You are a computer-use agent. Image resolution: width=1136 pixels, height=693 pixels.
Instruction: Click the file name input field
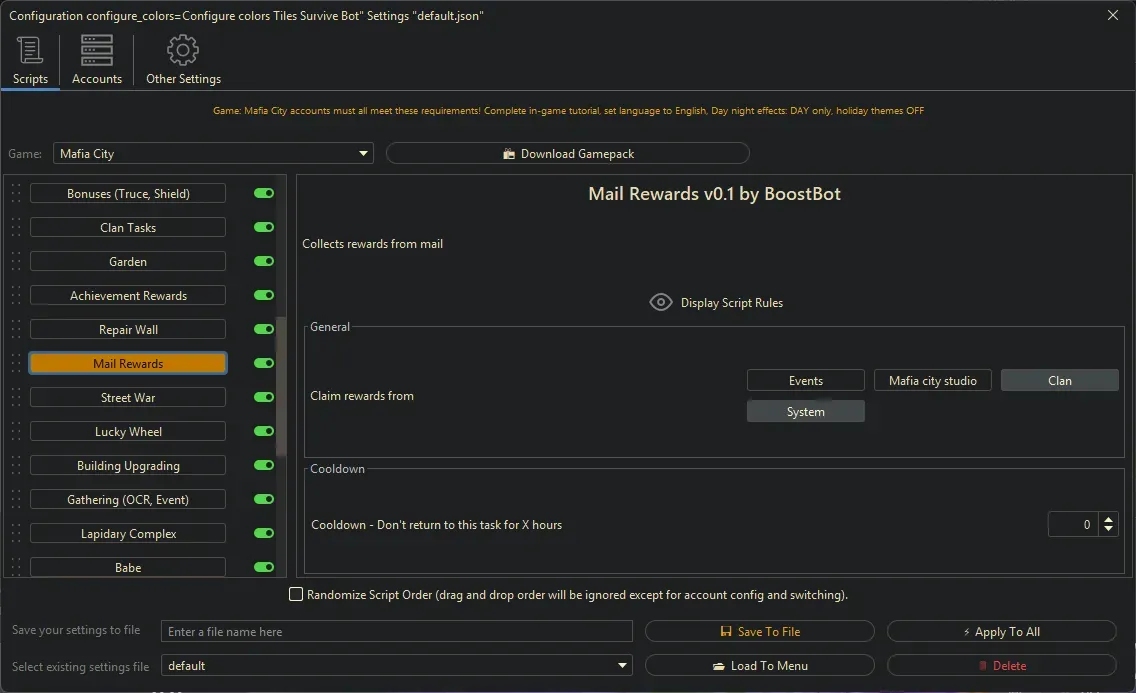(x=397, y=631)
